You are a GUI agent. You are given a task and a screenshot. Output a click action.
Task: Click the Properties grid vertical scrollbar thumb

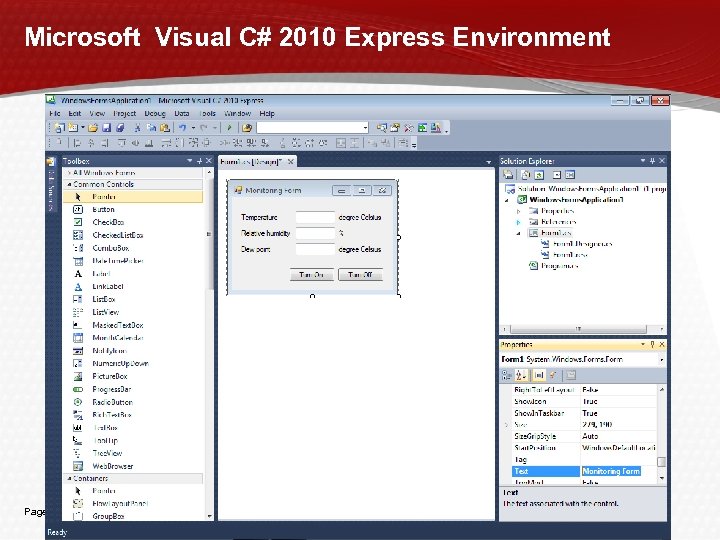[x=661, y=461]
